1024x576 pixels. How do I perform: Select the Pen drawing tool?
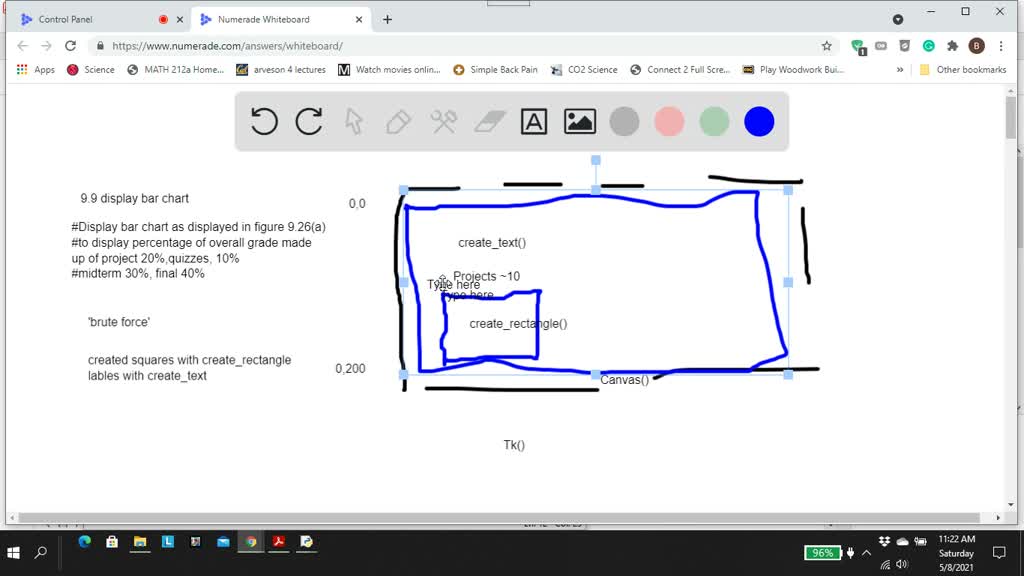tap(398, 121)
